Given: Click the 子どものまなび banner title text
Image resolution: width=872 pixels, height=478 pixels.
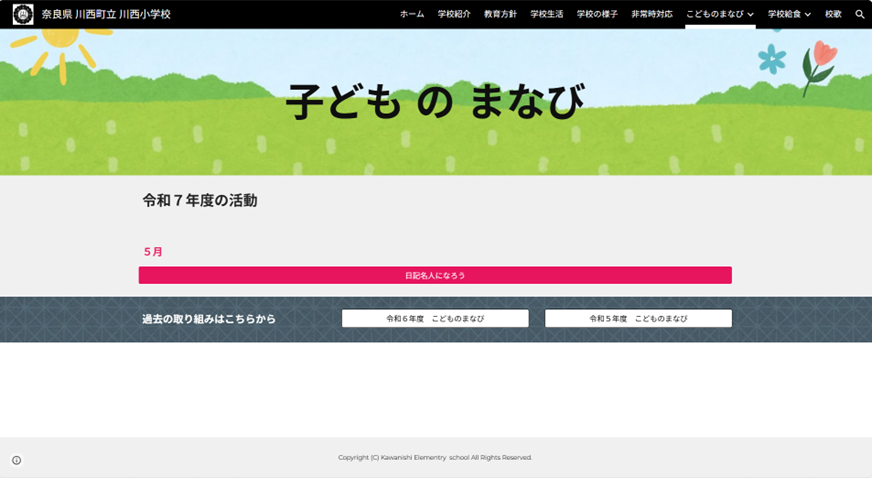Looking at the screenshot, I should tap(435, 101).
